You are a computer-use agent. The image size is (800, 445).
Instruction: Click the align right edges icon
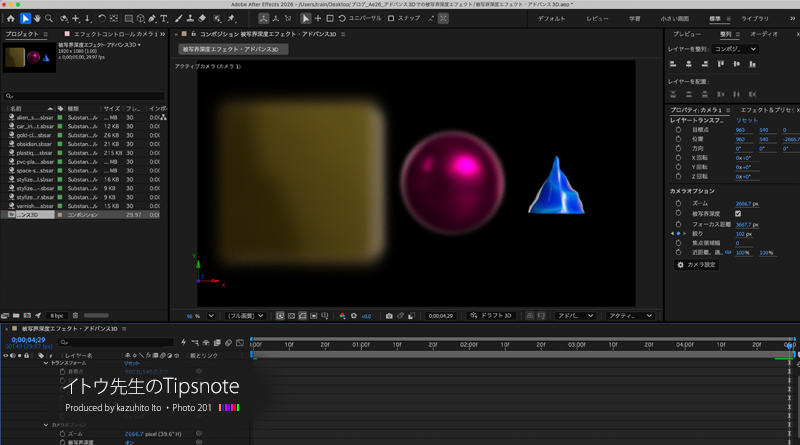(705, 64)
